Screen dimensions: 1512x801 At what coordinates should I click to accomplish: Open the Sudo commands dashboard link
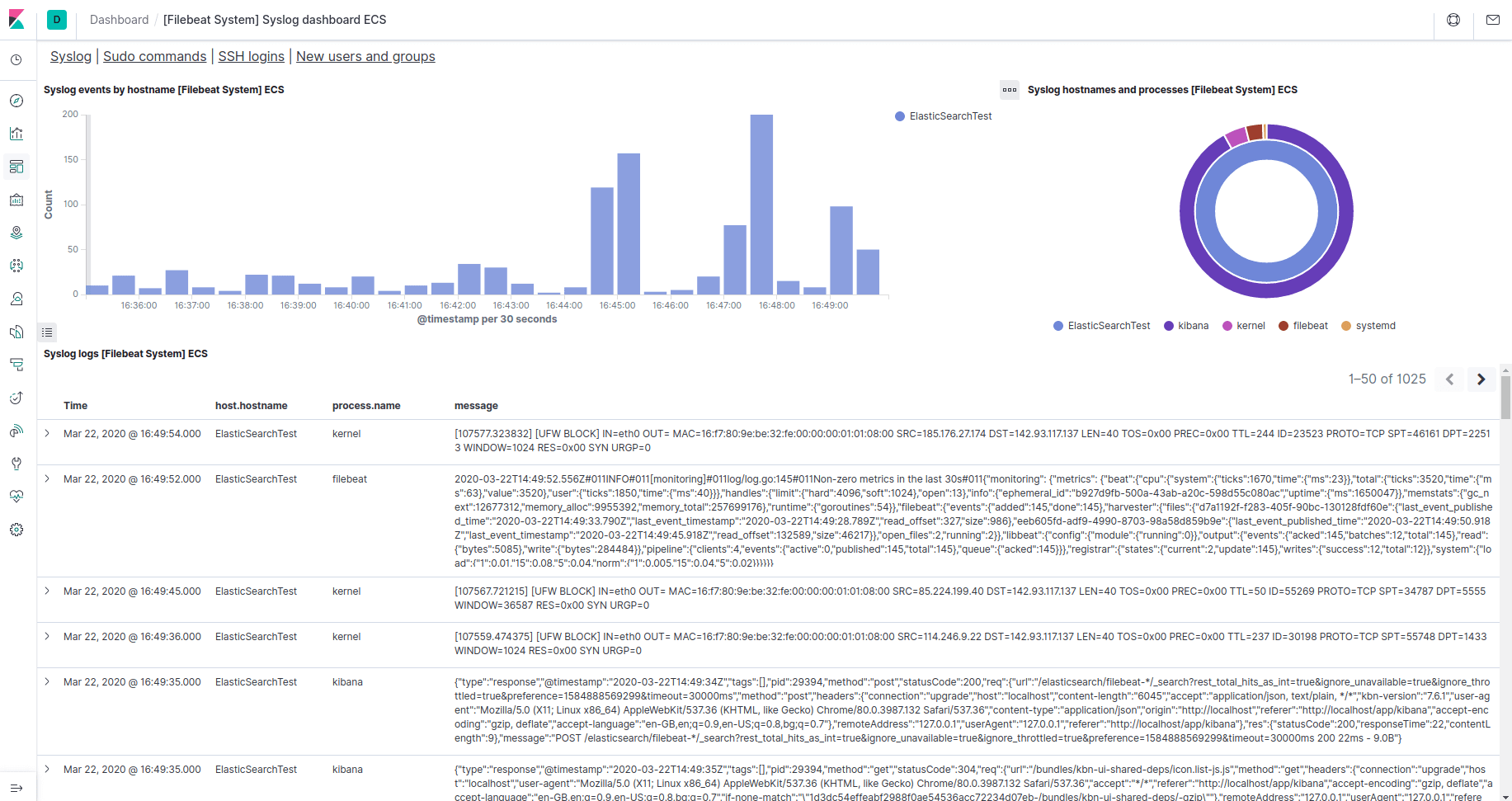(x=154, y=56)
